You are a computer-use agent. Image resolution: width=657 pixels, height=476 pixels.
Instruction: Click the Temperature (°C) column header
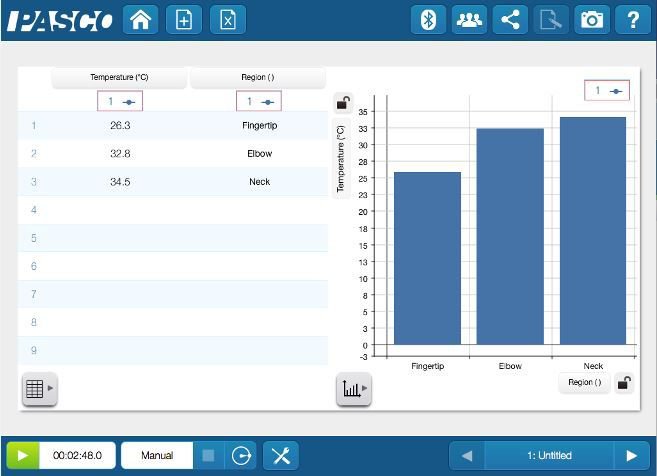click(119, 77)
